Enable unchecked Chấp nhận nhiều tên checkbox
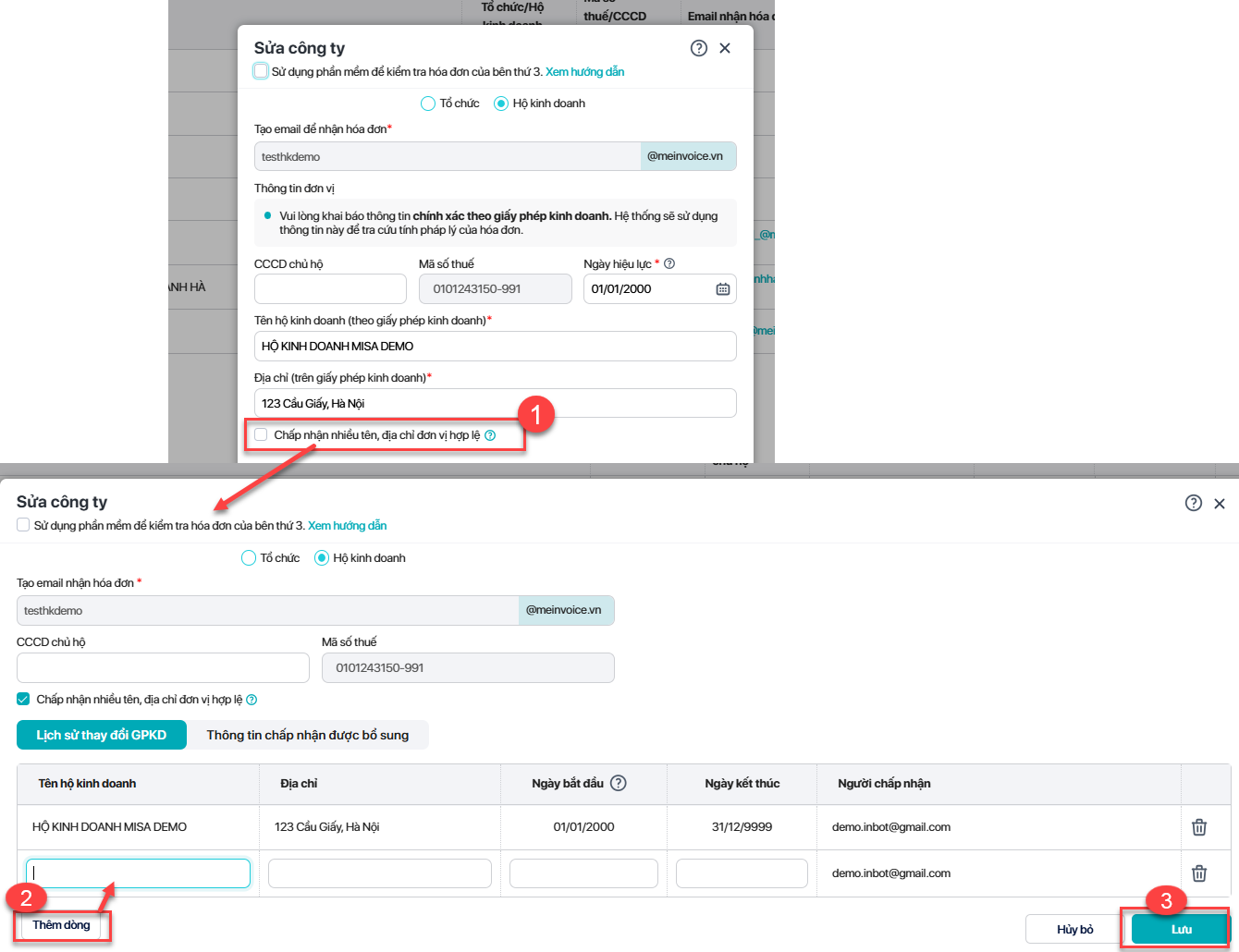Viewport: 1239px width, 952px height. [261, 434]
